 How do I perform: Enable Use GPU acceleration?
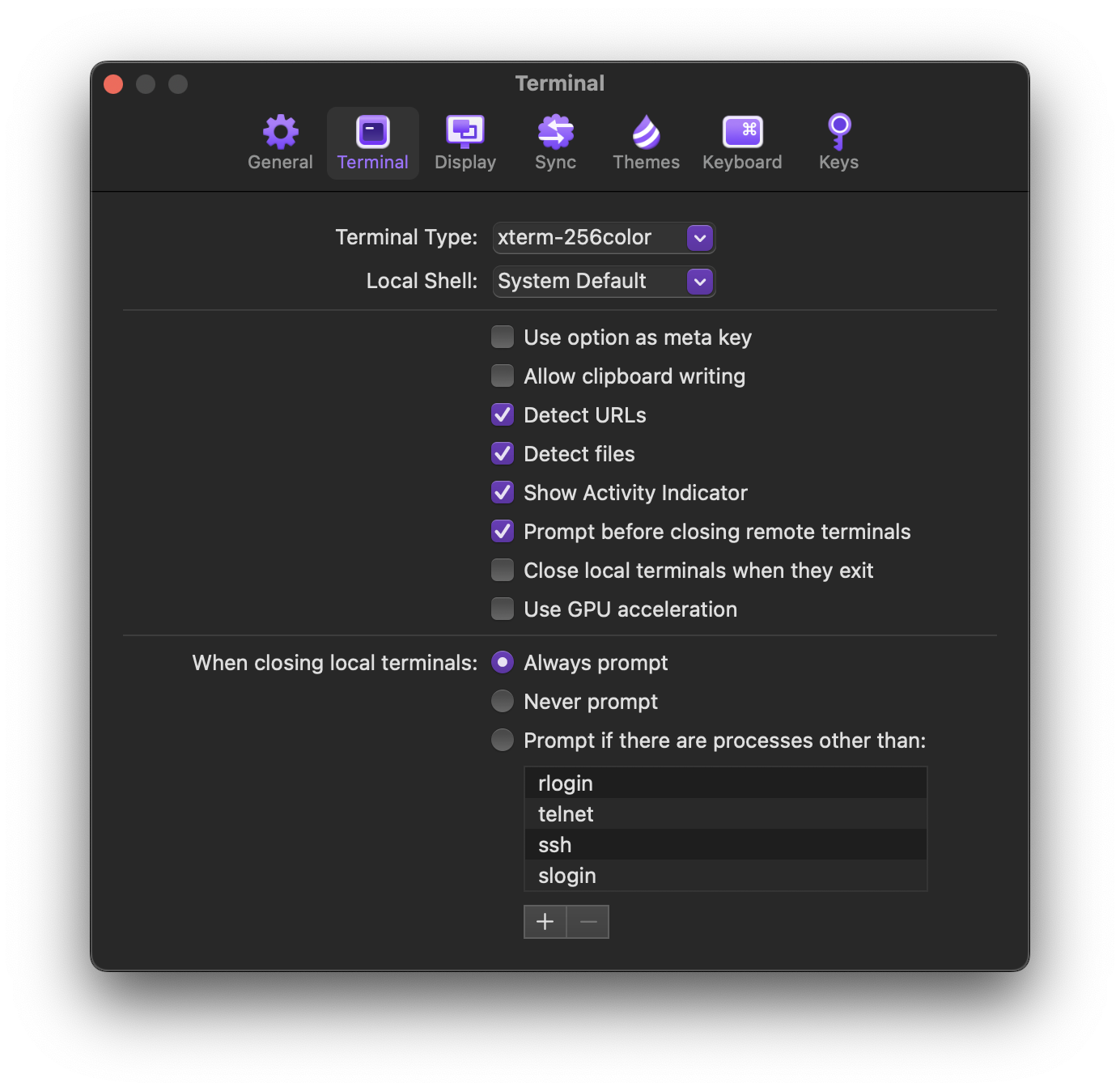click(503, 609)
